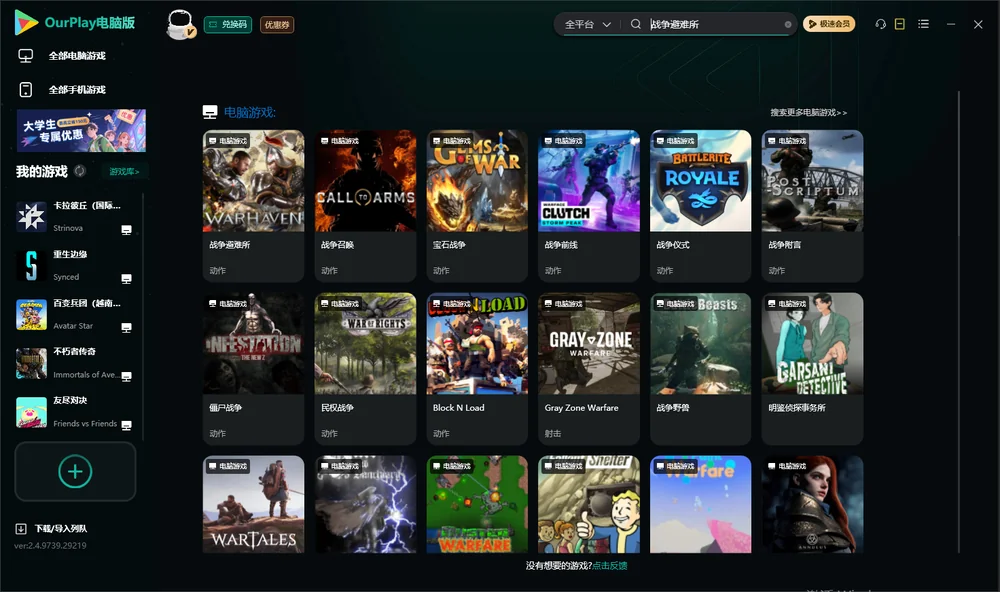Open the Gems of War game thumbnail
The image size is (1000, 592).
(x=477, y=181)
